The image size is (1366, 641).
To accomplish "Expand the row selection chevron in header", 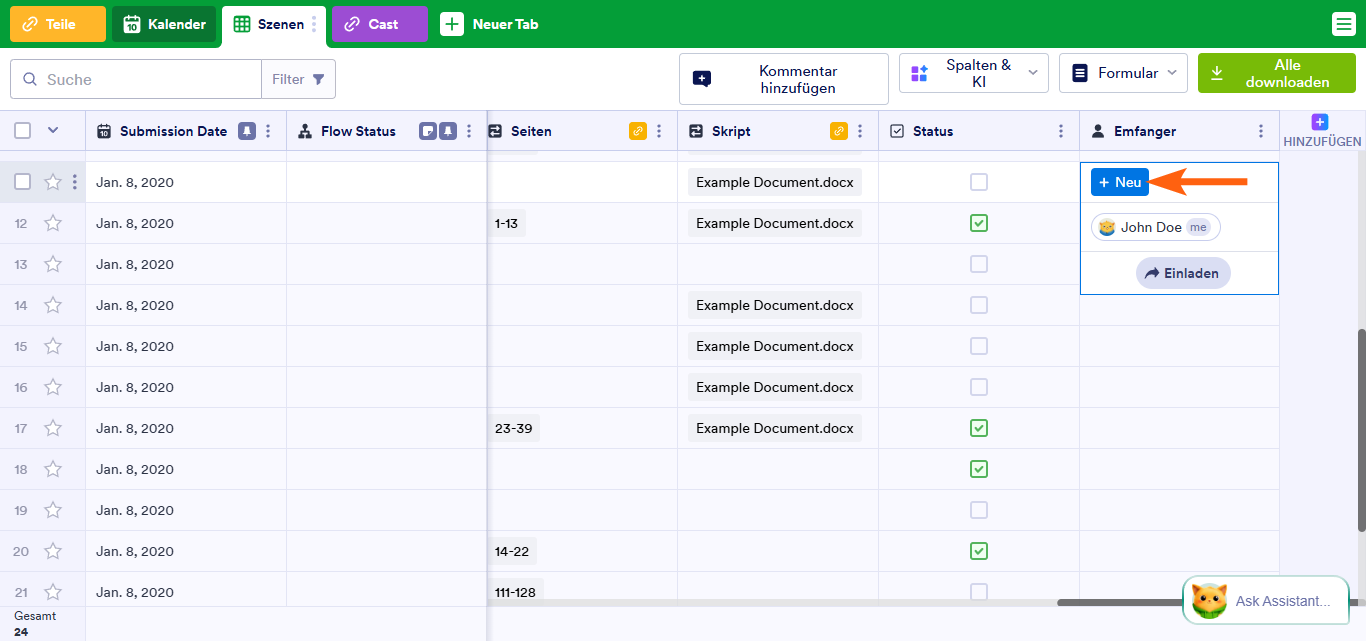I will point(53,130).
